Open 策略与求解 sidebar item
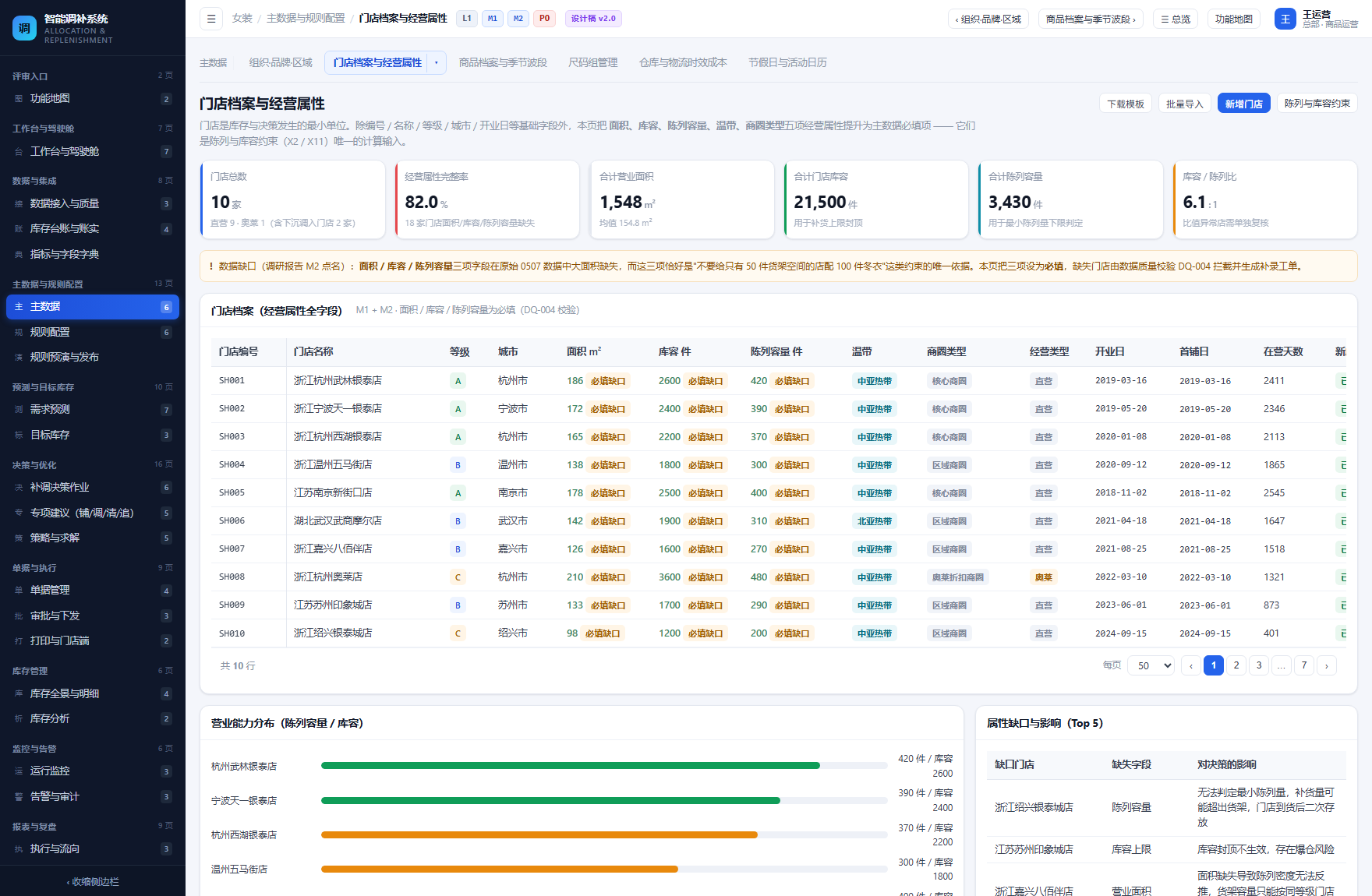 pos(93,538)
